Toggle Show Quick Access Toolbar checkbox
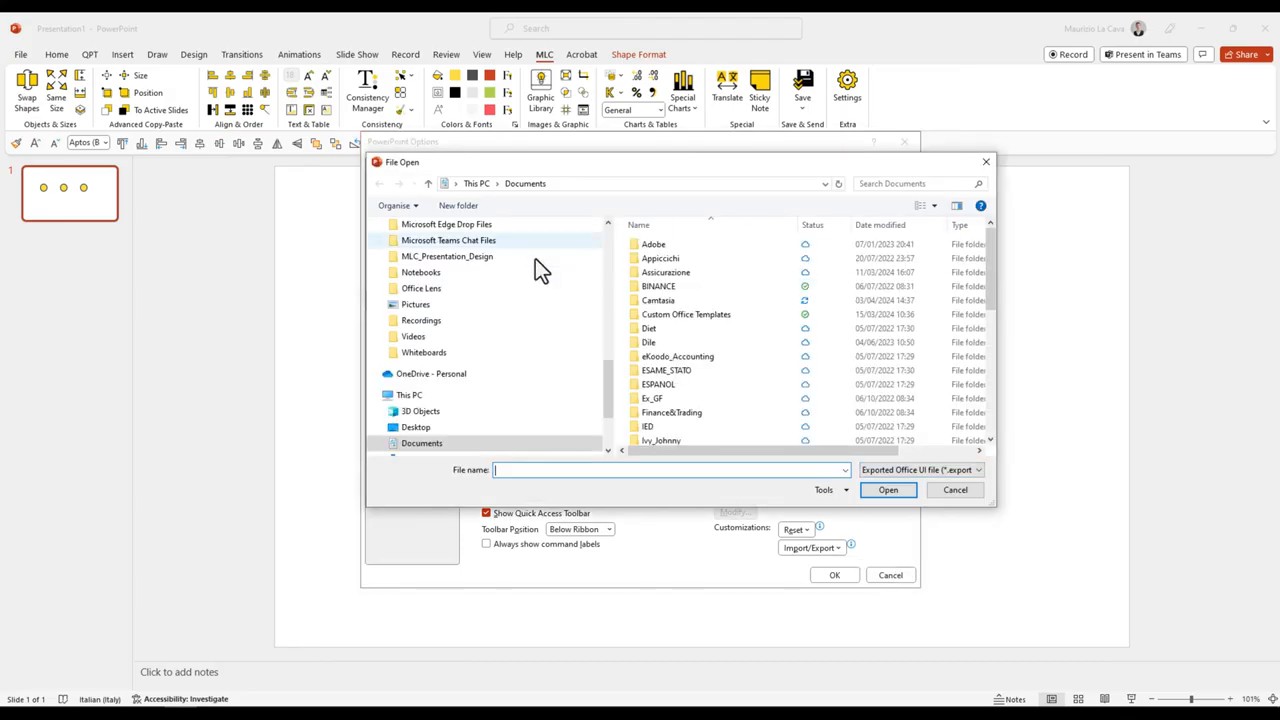 (486, 513)
